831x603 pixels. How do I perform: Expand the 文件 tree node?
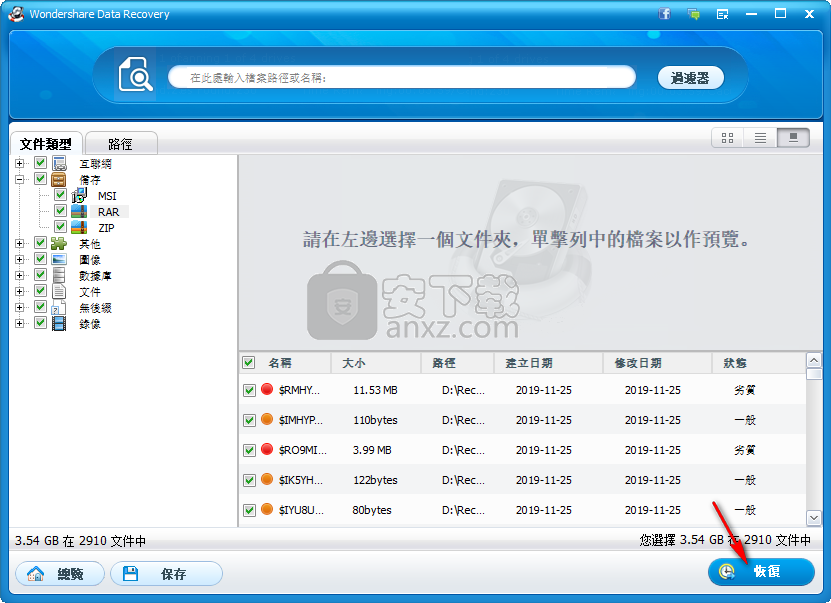point(20,291)
